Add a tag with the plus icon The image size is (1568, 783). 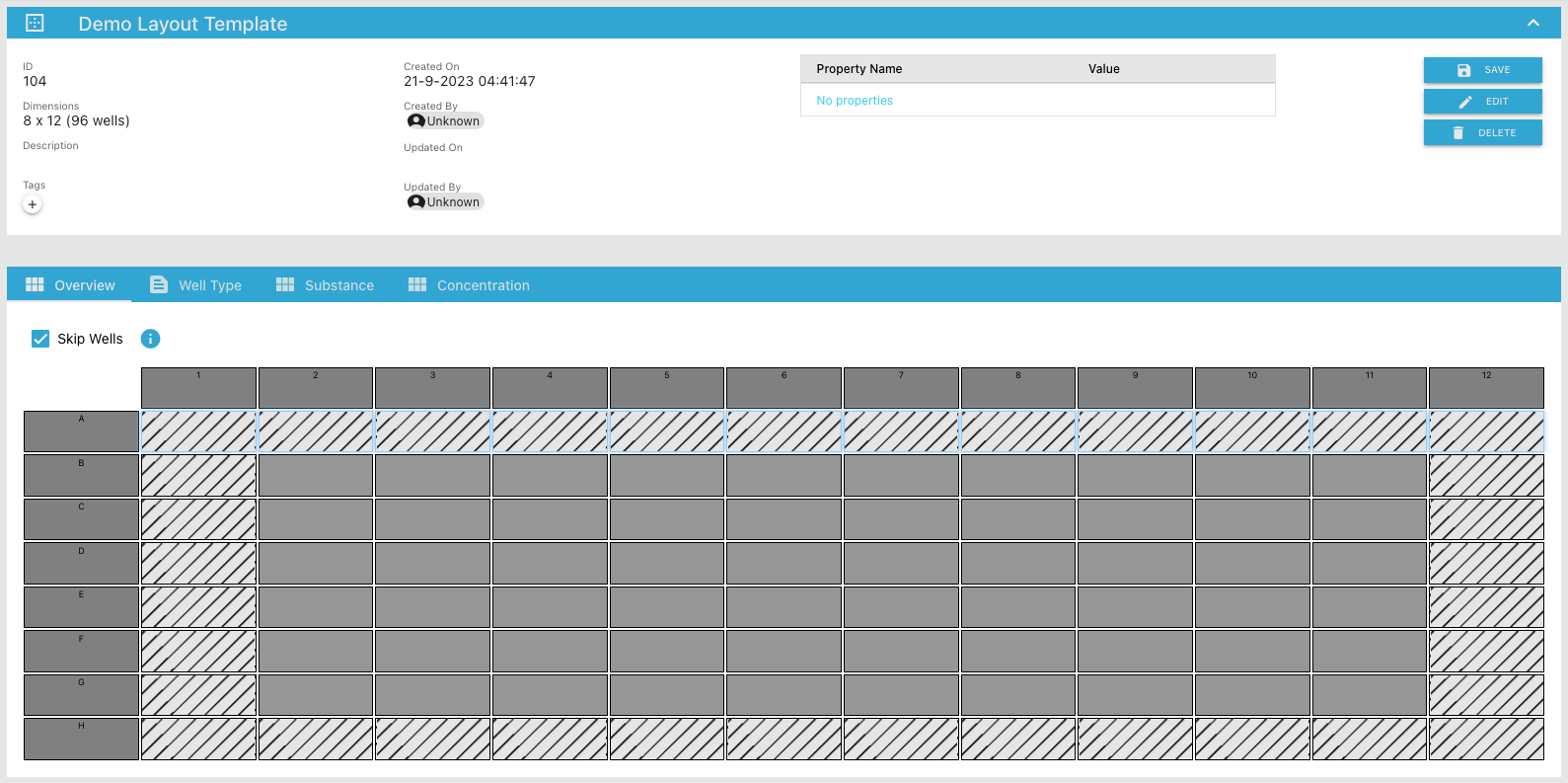click(33, 204)
